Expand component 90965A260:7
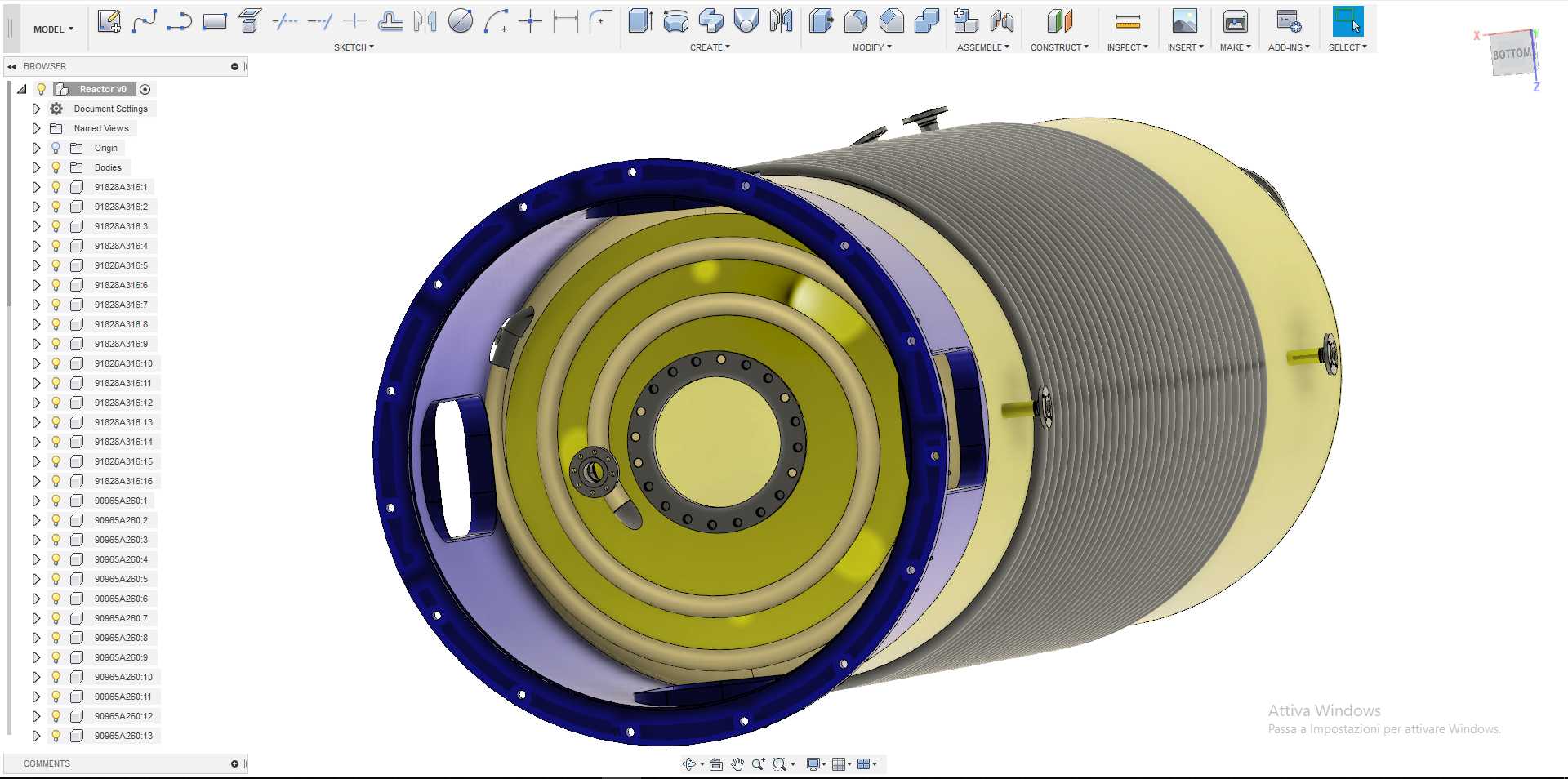Screen dimensions: 1568x779 point(36,618)
